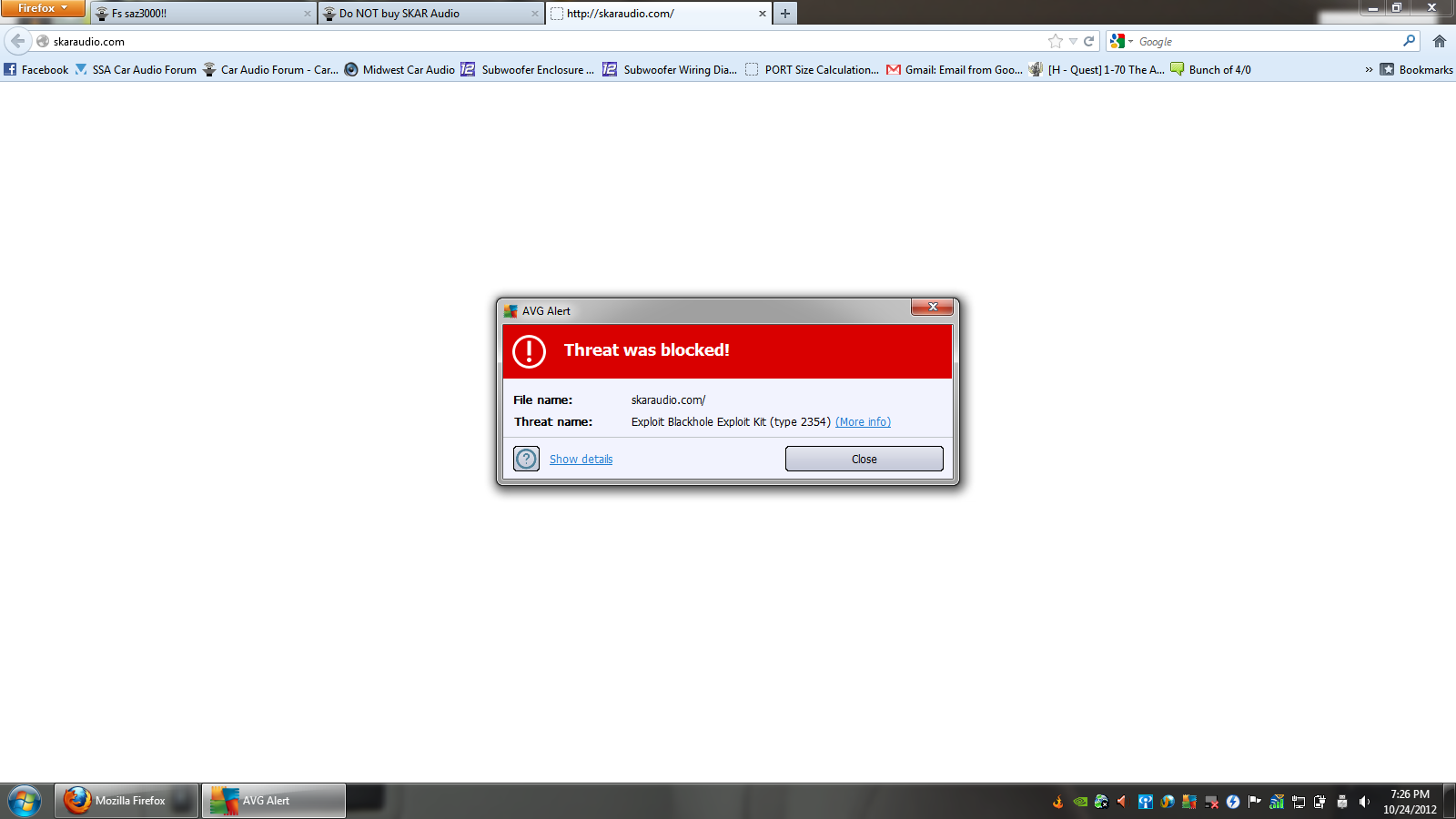Select the http://skaraudio.com/ tab
The image size is (1456, 819).
click(657, 14)
